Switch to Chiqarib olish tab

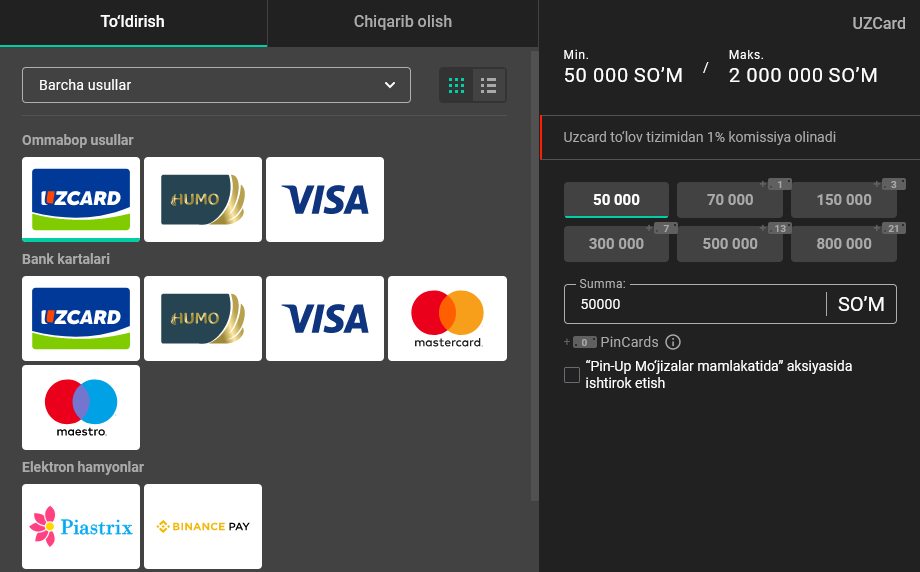coord(403,22)
